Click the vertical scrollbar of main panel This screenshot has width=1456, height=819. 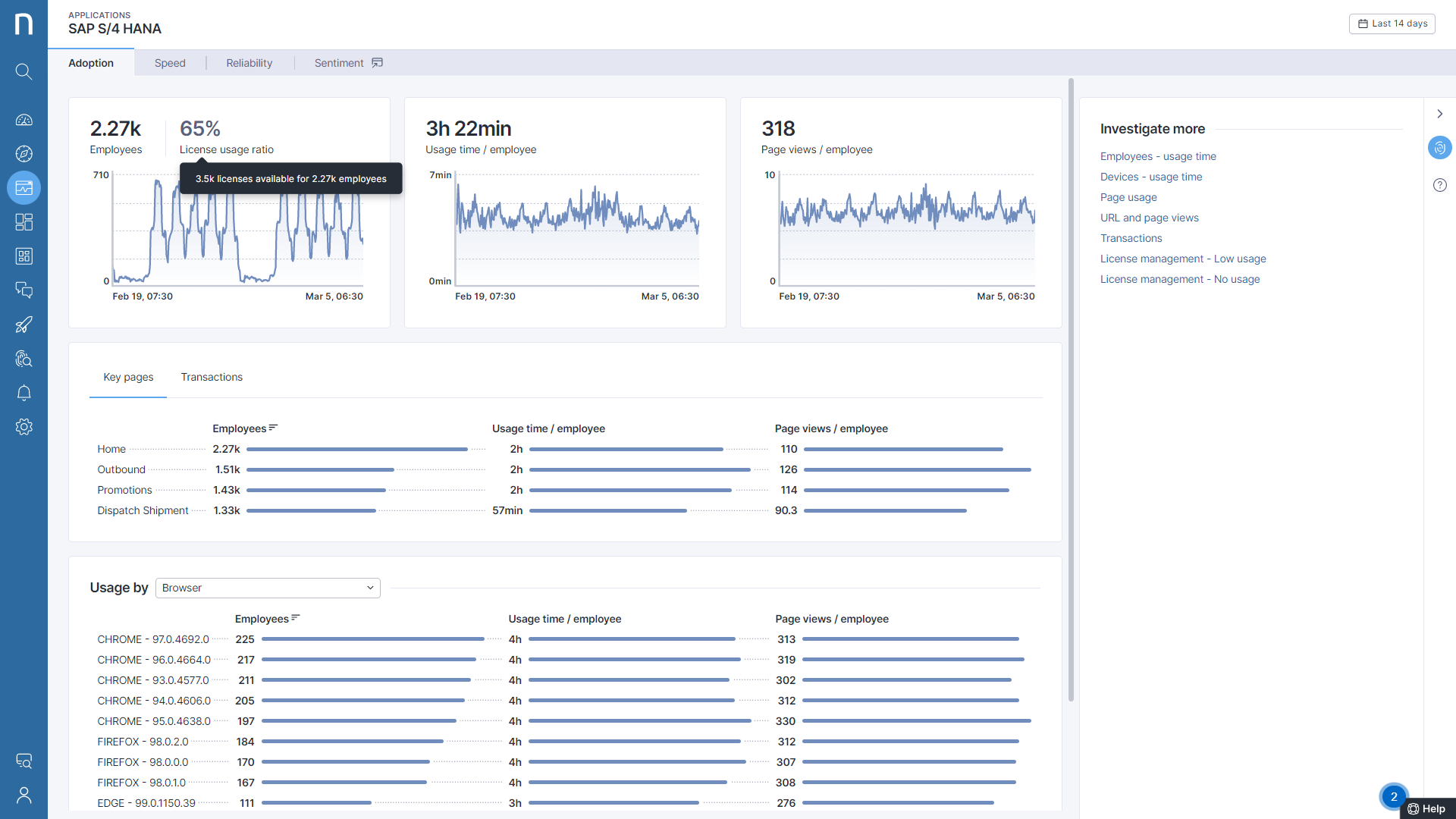1071,389
